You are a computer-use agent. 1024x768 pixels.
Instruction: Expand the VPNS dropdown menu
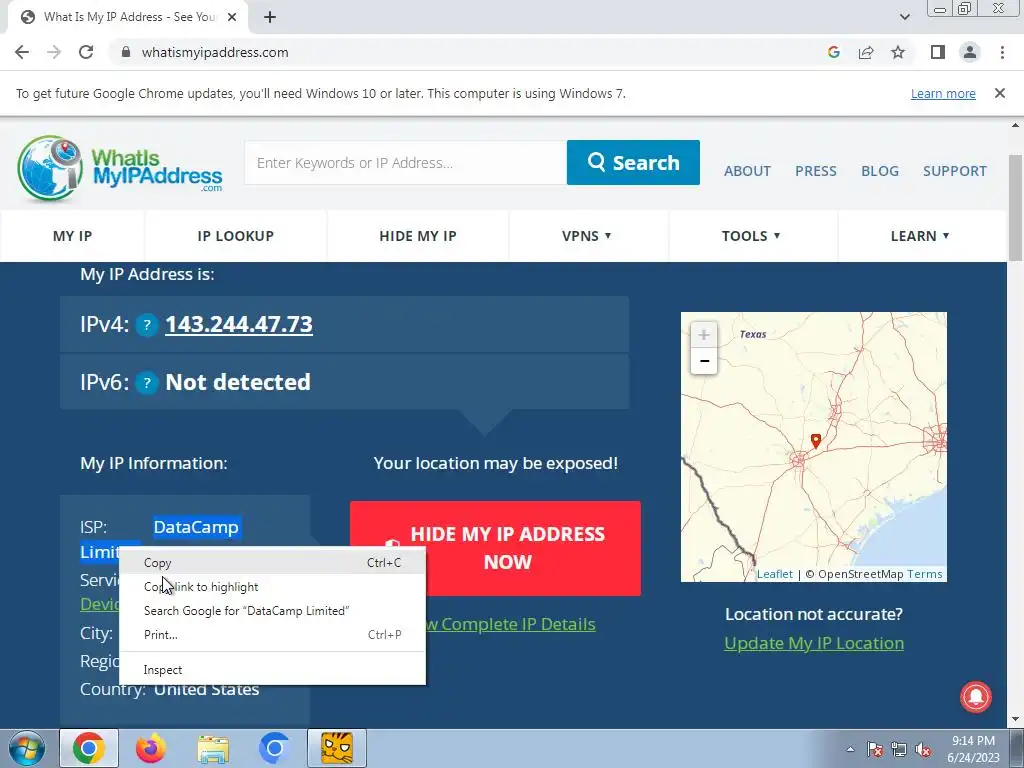pos(587,236)
